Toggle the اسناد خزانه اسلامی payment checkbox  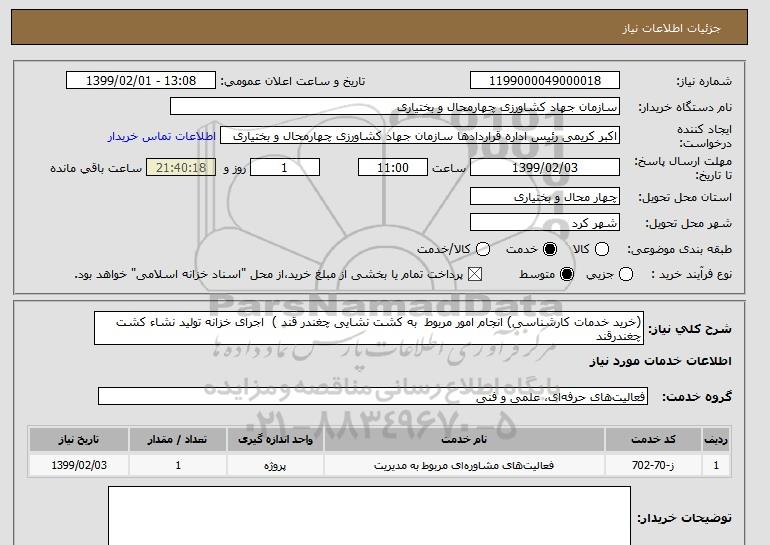pyautogui.click(x=475, y=274)
